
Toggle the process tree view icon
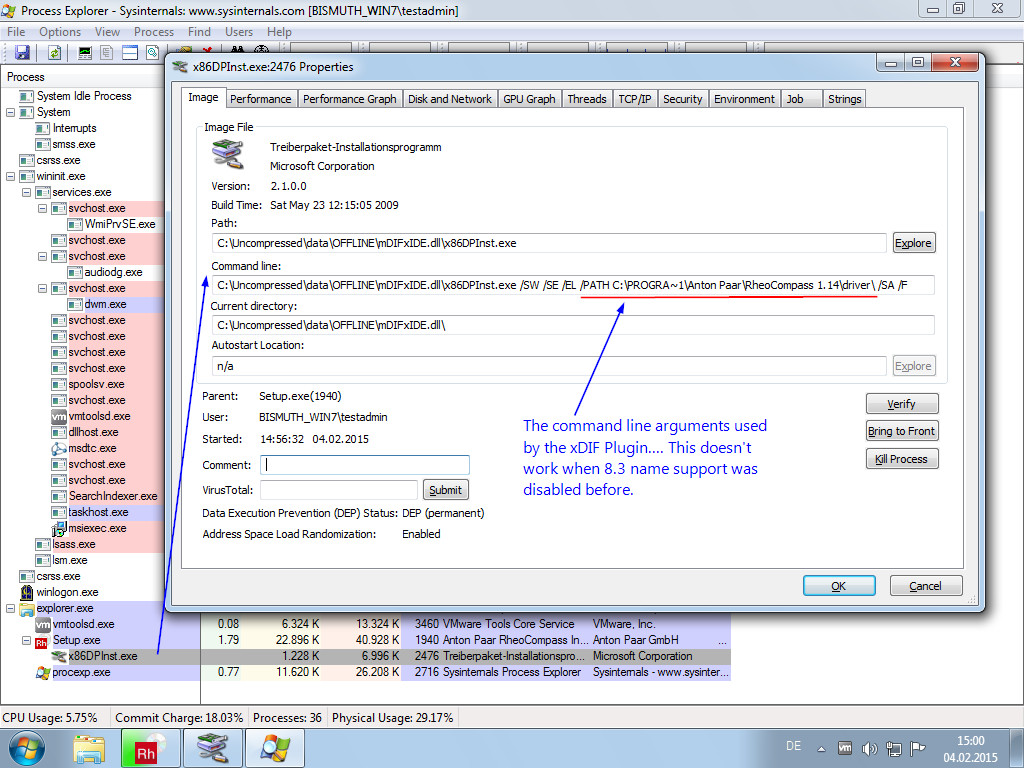click(x=106, y=53)
